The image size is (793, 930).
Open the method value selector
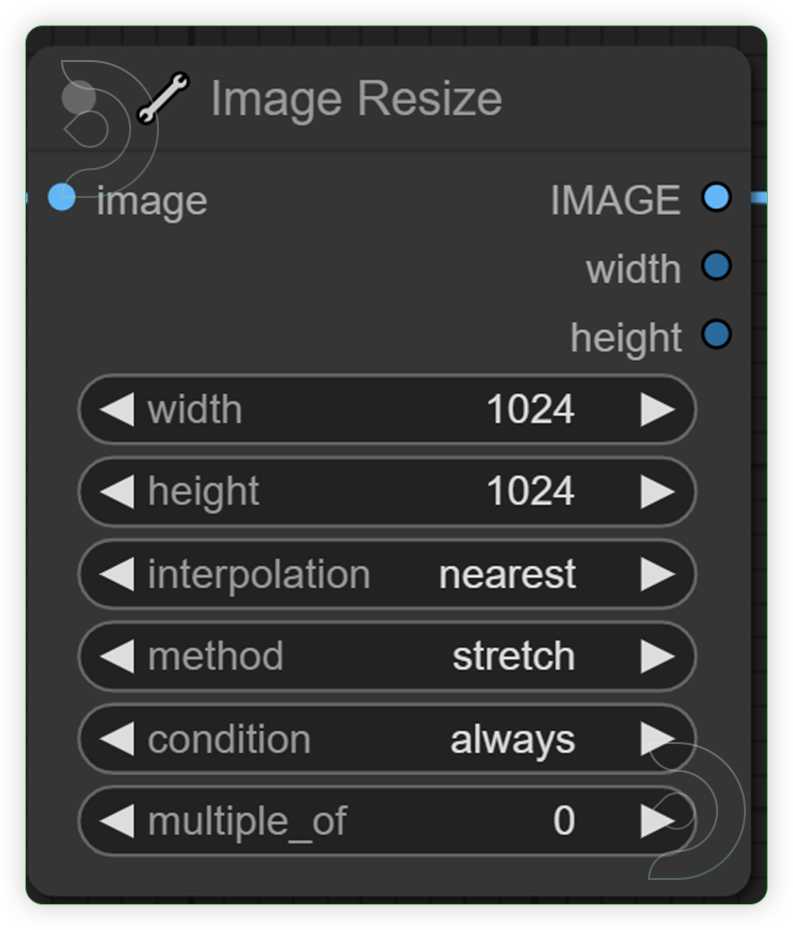[x=513, y=657]
